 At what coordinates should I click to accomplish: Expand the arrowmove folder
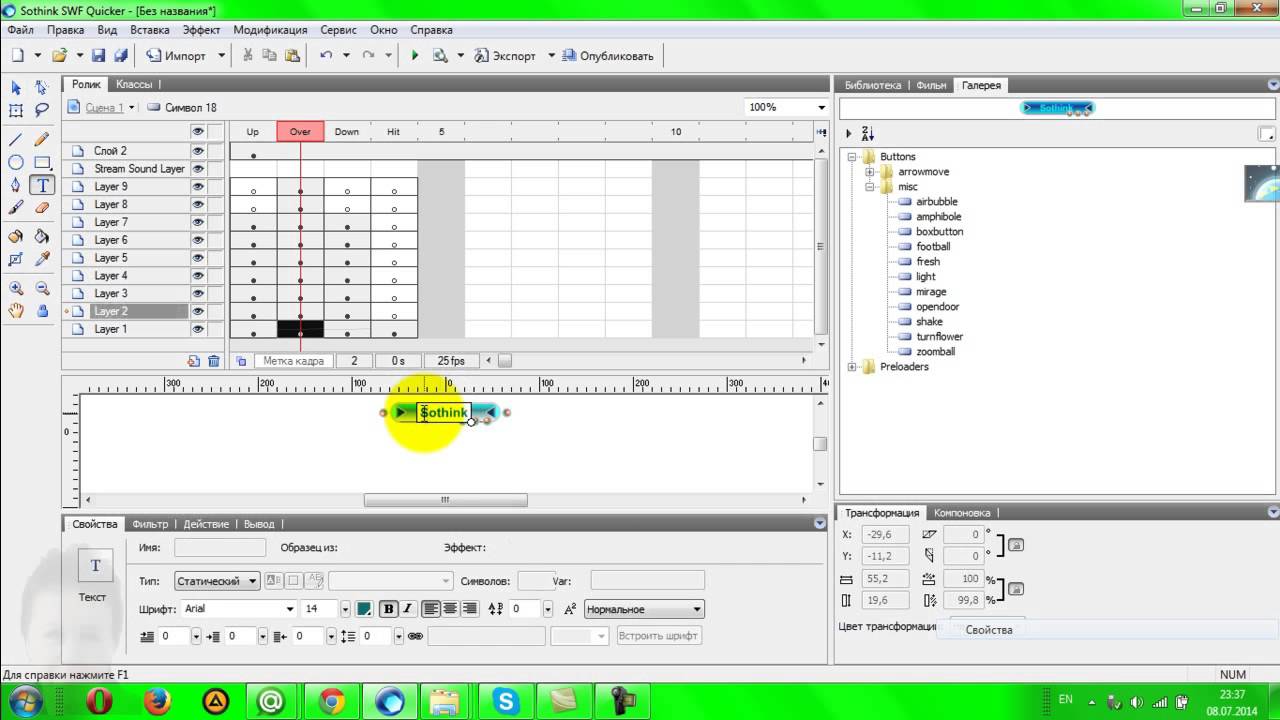(x=870, y=172)
